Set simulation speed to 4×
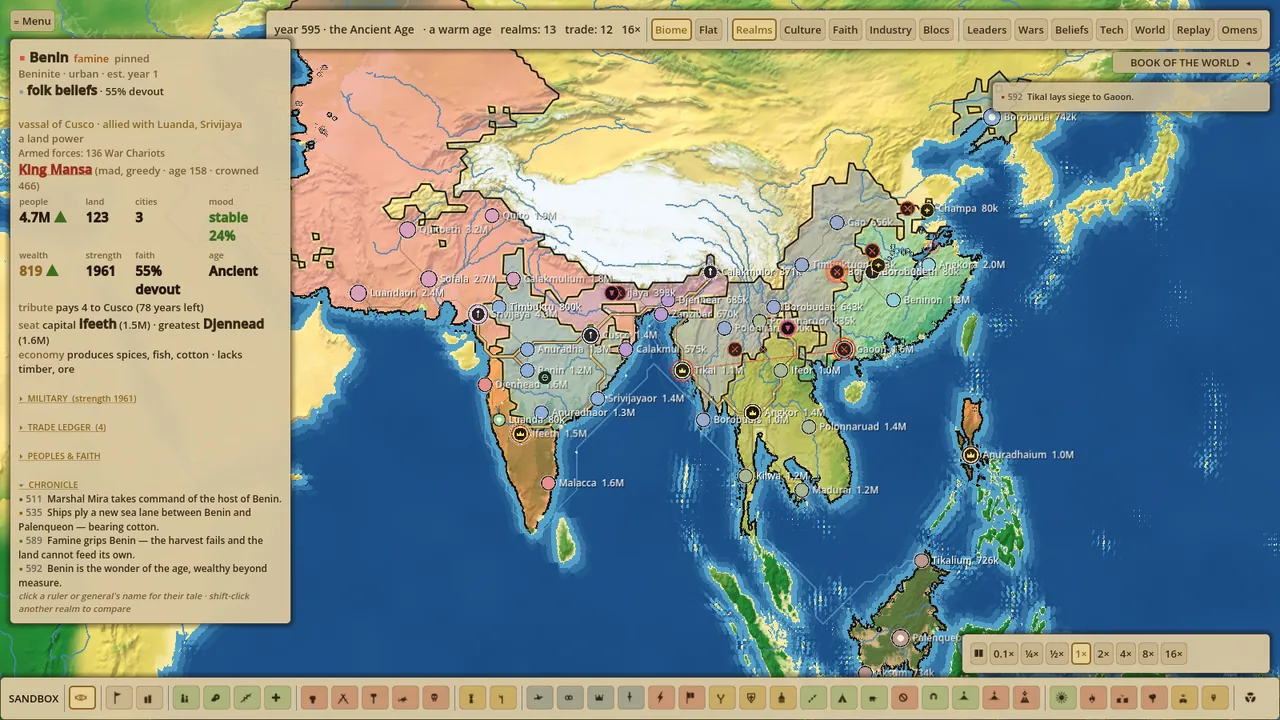The height and width of the screenshot is (720, 1280). [1125, 654]
